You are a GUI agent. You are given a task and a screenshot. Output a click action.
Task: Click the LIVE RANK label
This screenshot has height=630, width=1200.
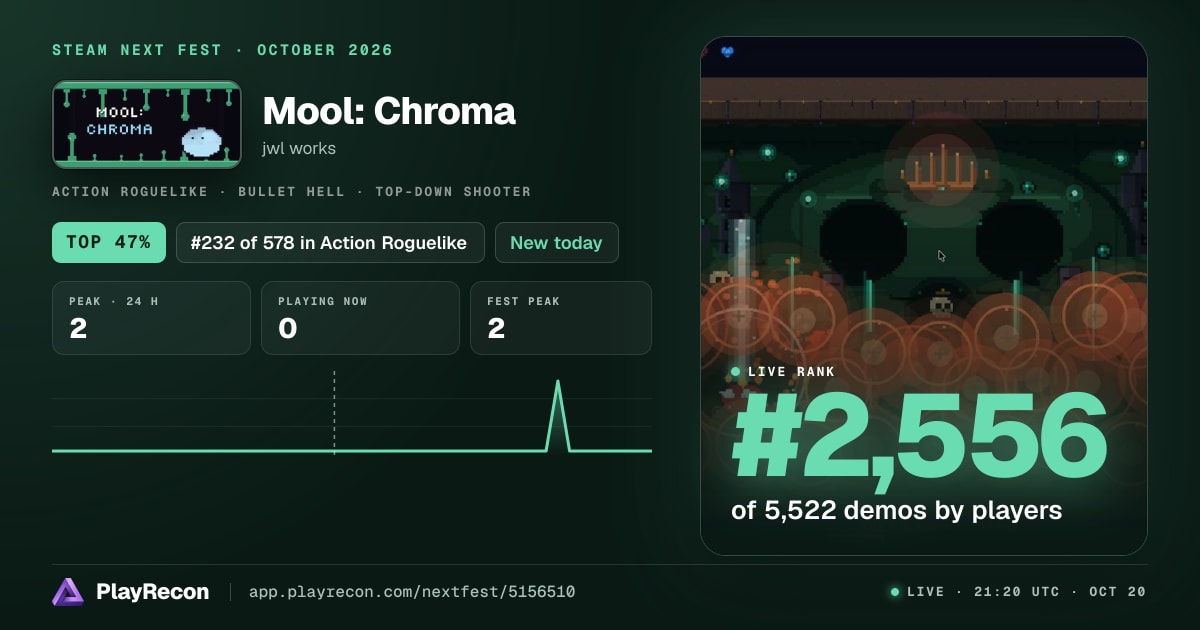pyautogui.click(x=791, y=372)
